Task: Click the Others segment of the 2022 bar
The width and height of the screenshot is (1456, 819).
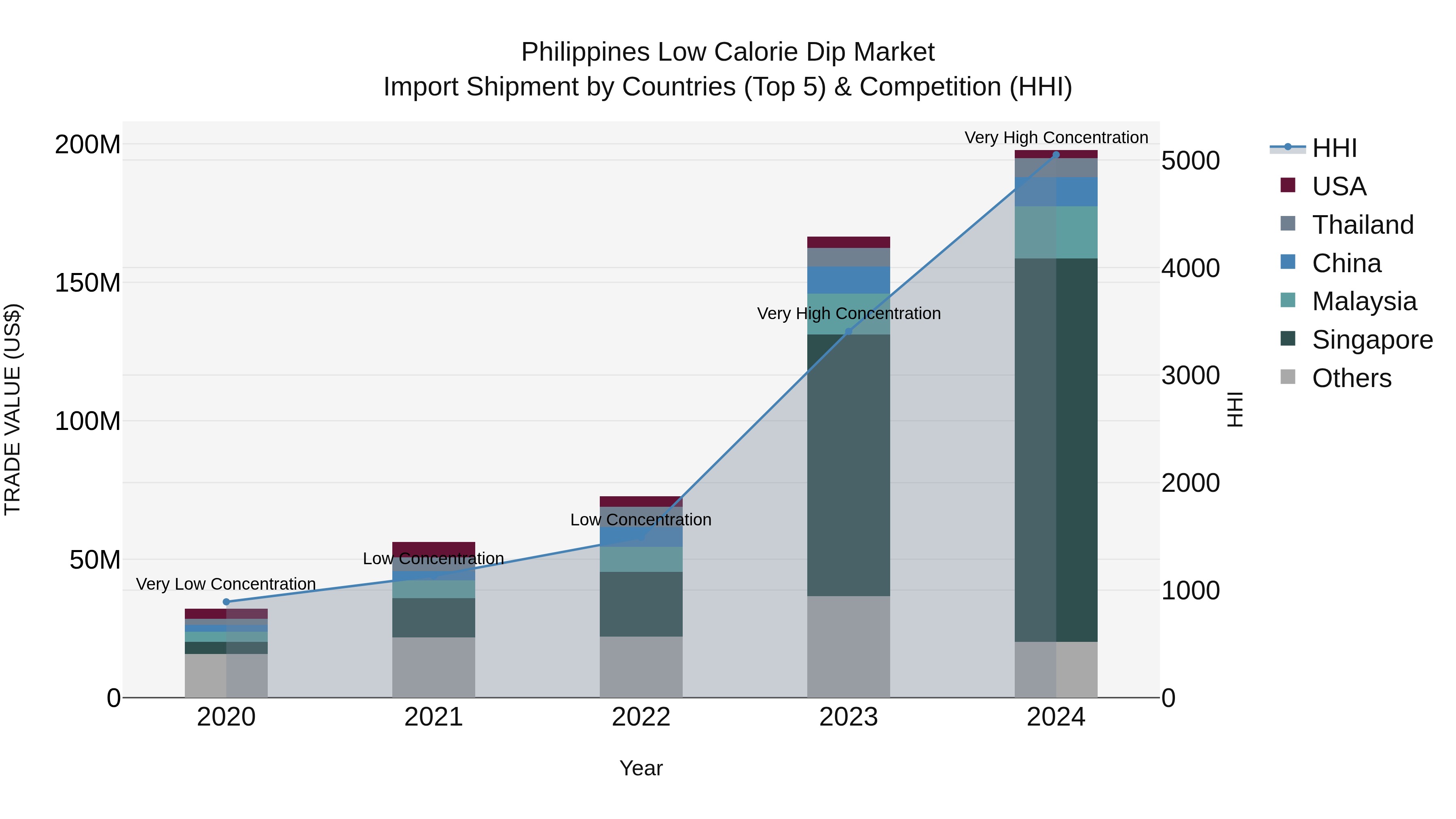Action: click(x=641, y=667)
